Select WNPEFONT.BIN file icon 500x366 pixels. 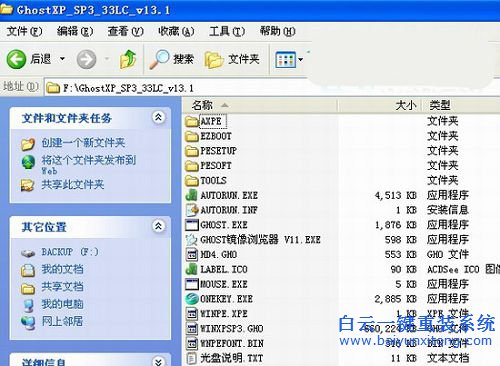point(192,343)
